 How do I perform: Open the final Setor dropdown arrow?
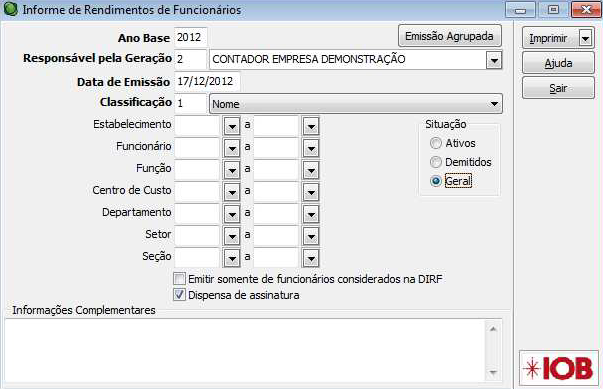click(311, 236)
